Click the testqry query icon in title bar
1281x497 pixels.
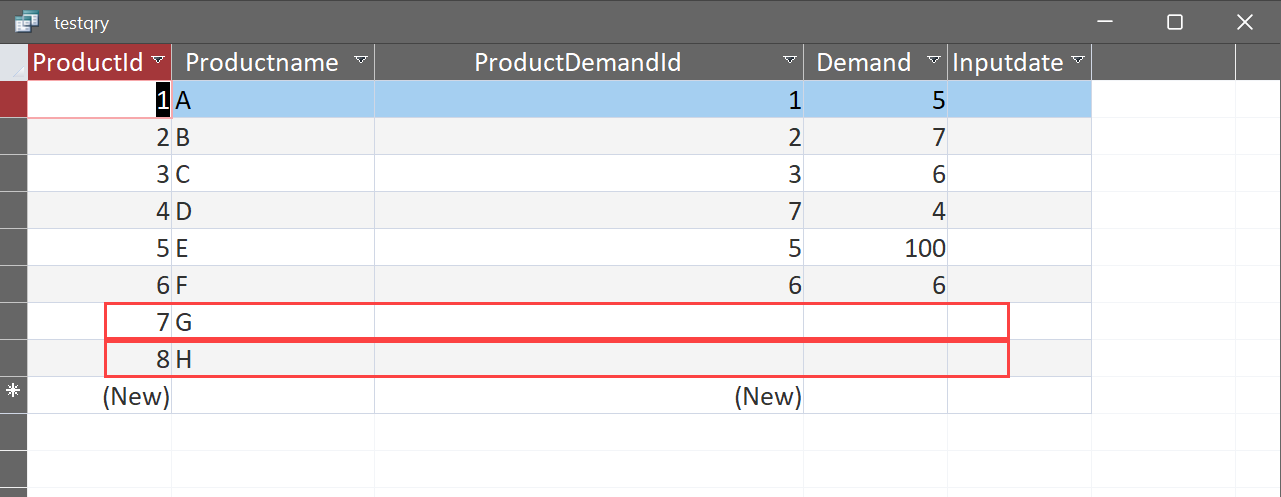[26, 22]
